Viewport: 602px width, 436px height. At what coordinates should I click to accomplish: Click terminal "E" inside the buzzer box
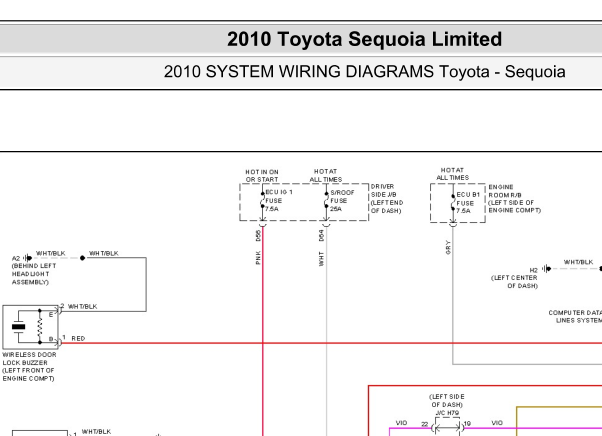tap(51, 315)
